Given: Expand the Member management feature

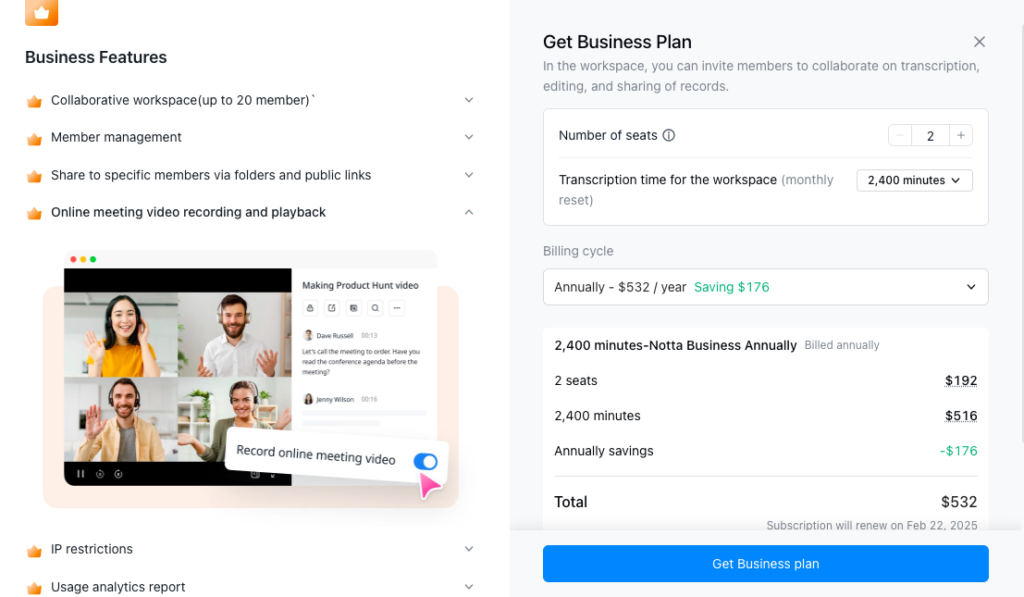Looking at the screenshot, I should click(x=469, y=137).
